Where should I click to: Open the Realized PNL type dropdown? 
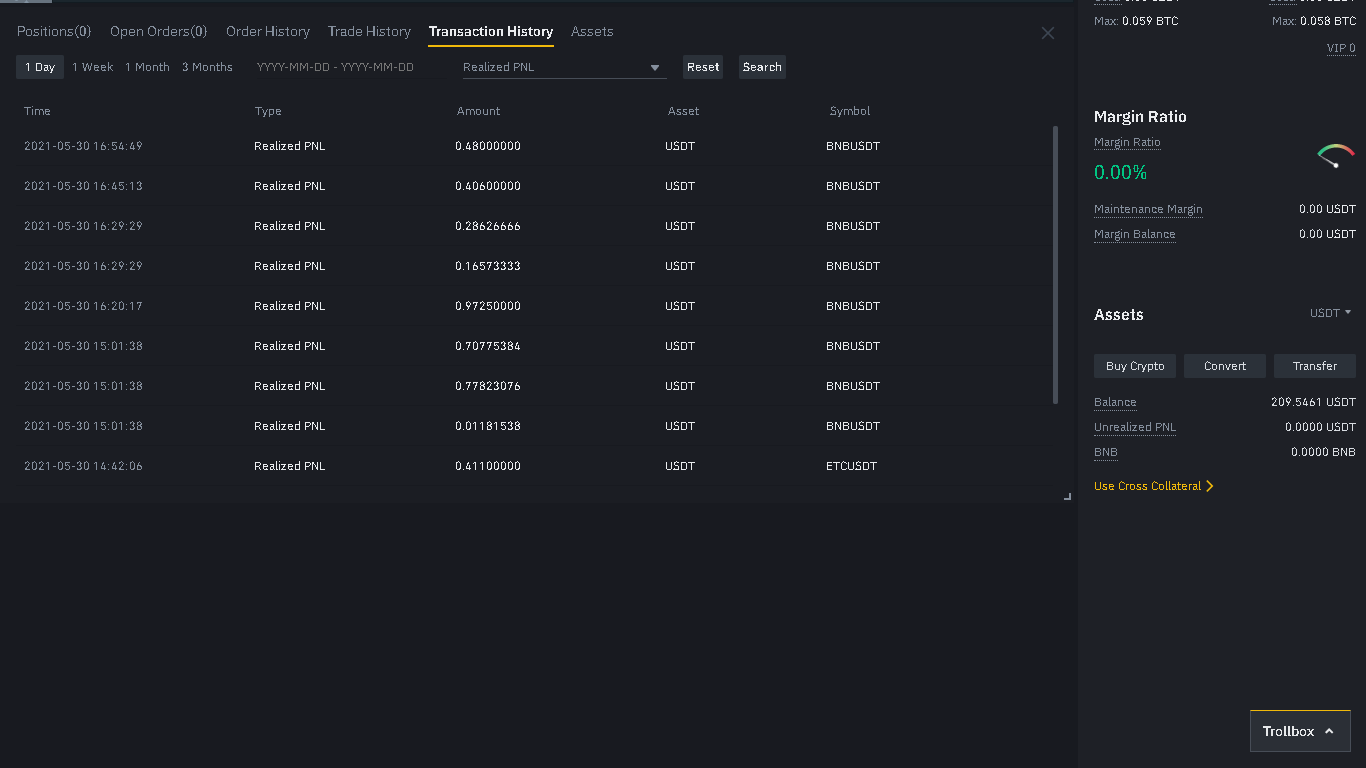pos(564,67)
